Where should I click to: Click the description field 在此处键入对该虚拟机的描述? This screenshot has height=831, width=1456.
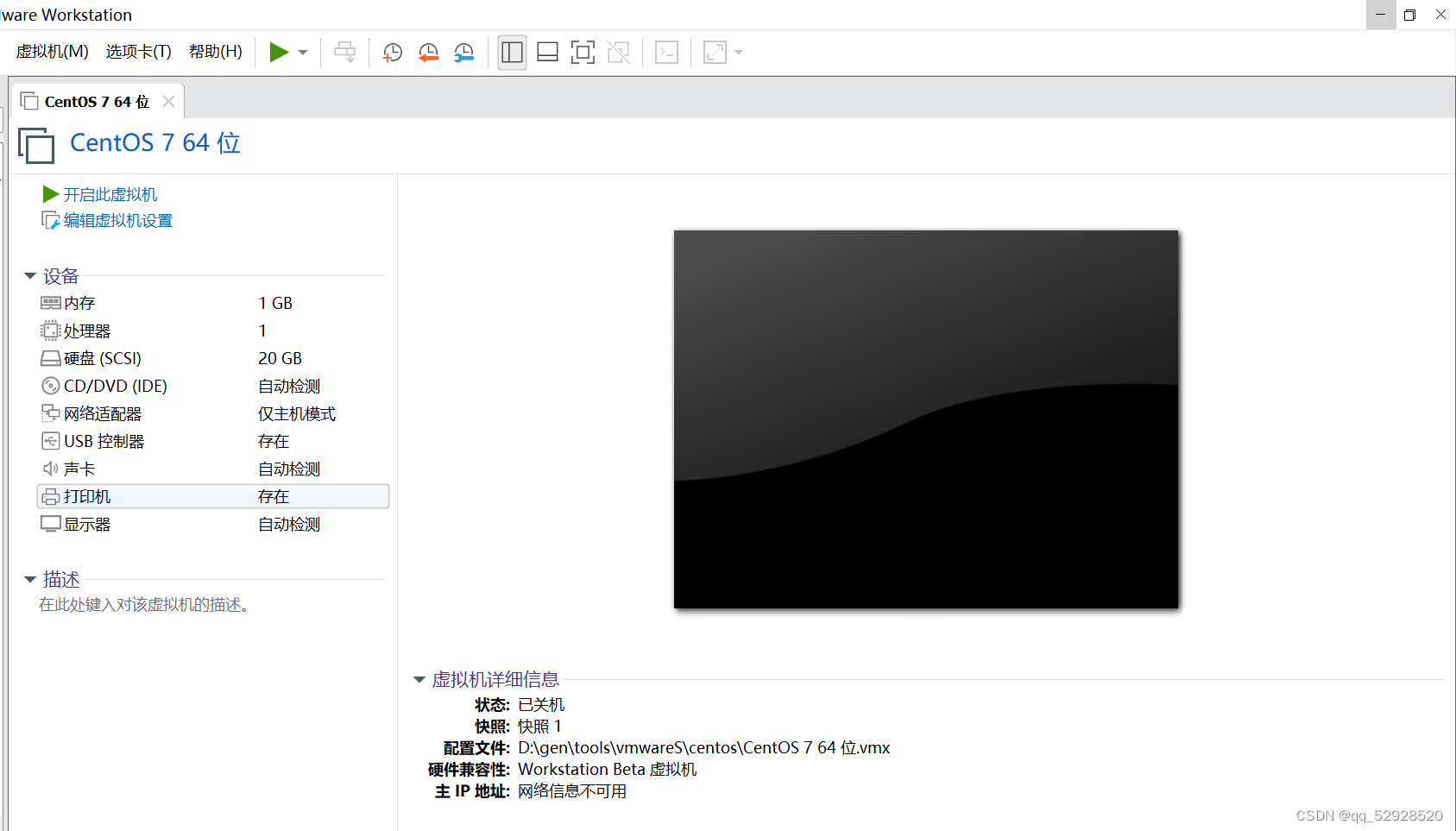[144, 605]
